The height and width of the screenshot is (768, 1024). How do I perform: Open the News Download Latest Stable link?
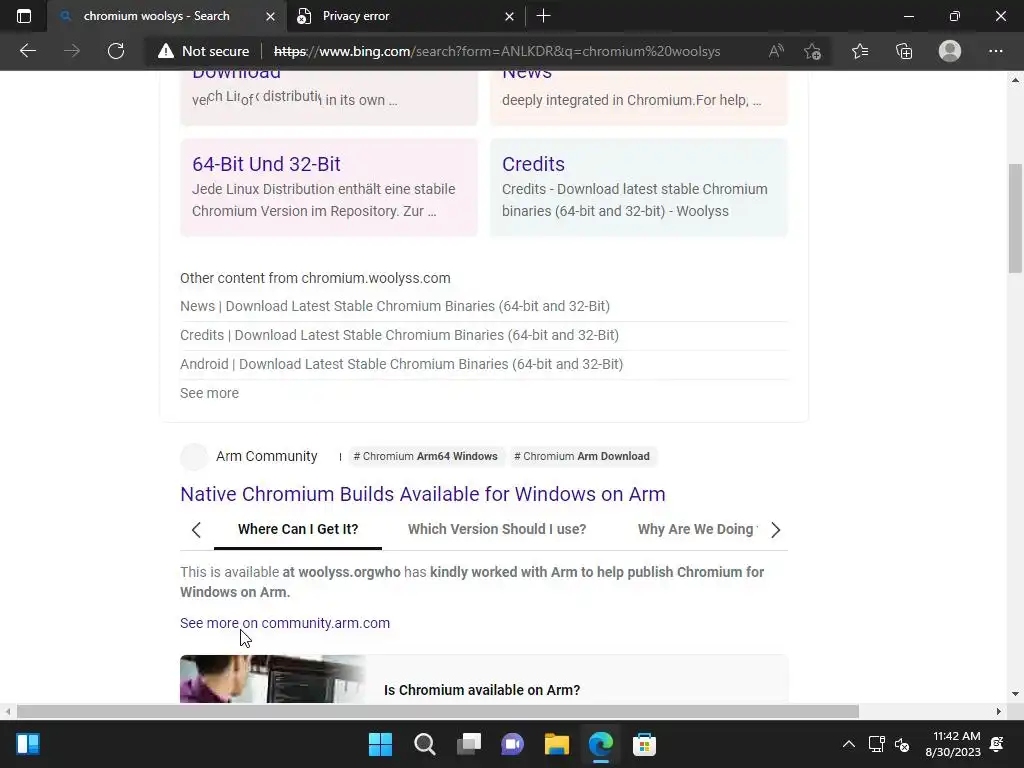395,306
